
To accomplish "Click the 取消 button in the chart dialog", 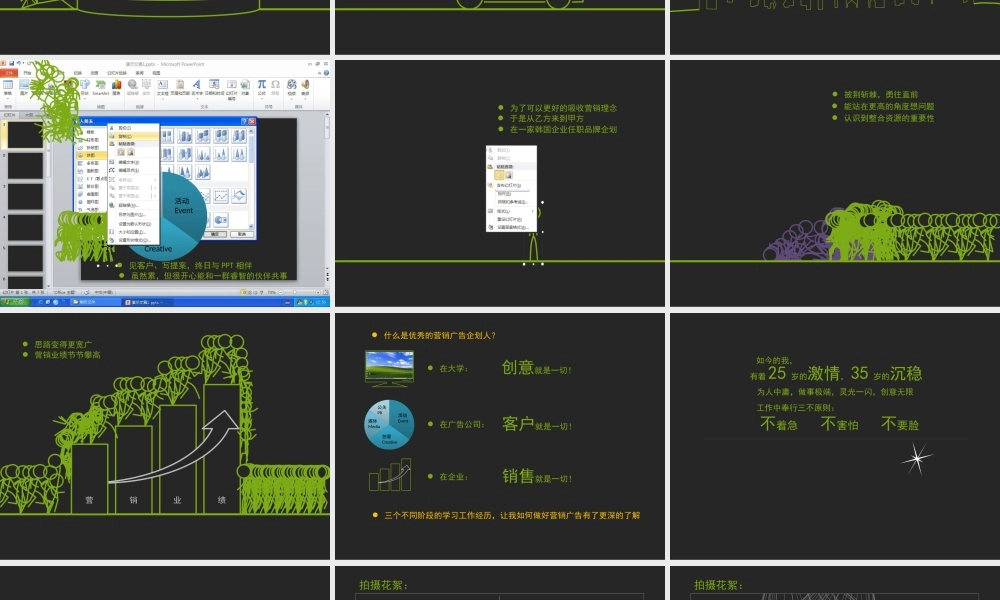I will click(241, 234).
